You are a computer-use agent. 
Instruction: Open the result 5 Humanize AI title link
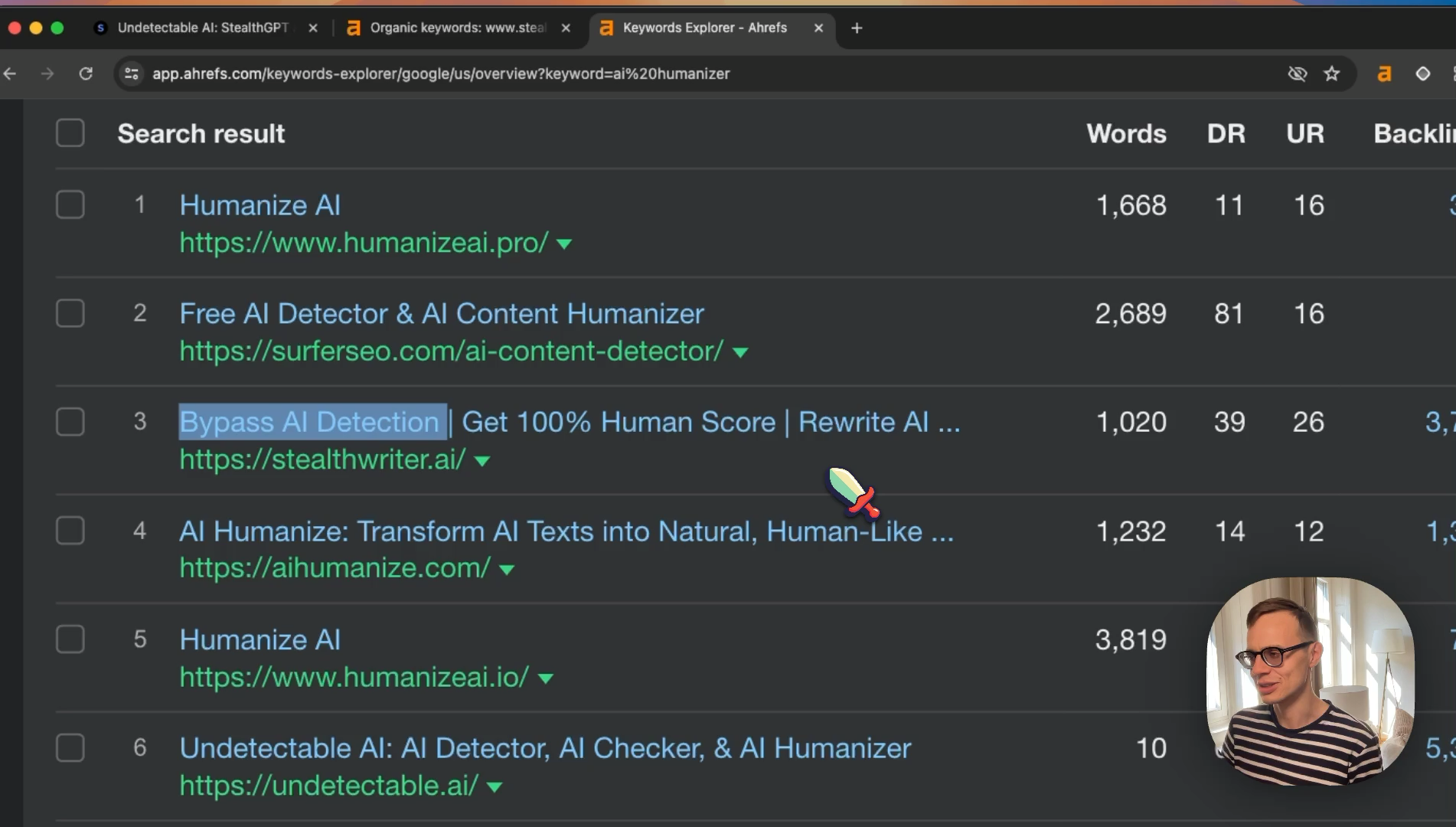click(x=260, y=639)
